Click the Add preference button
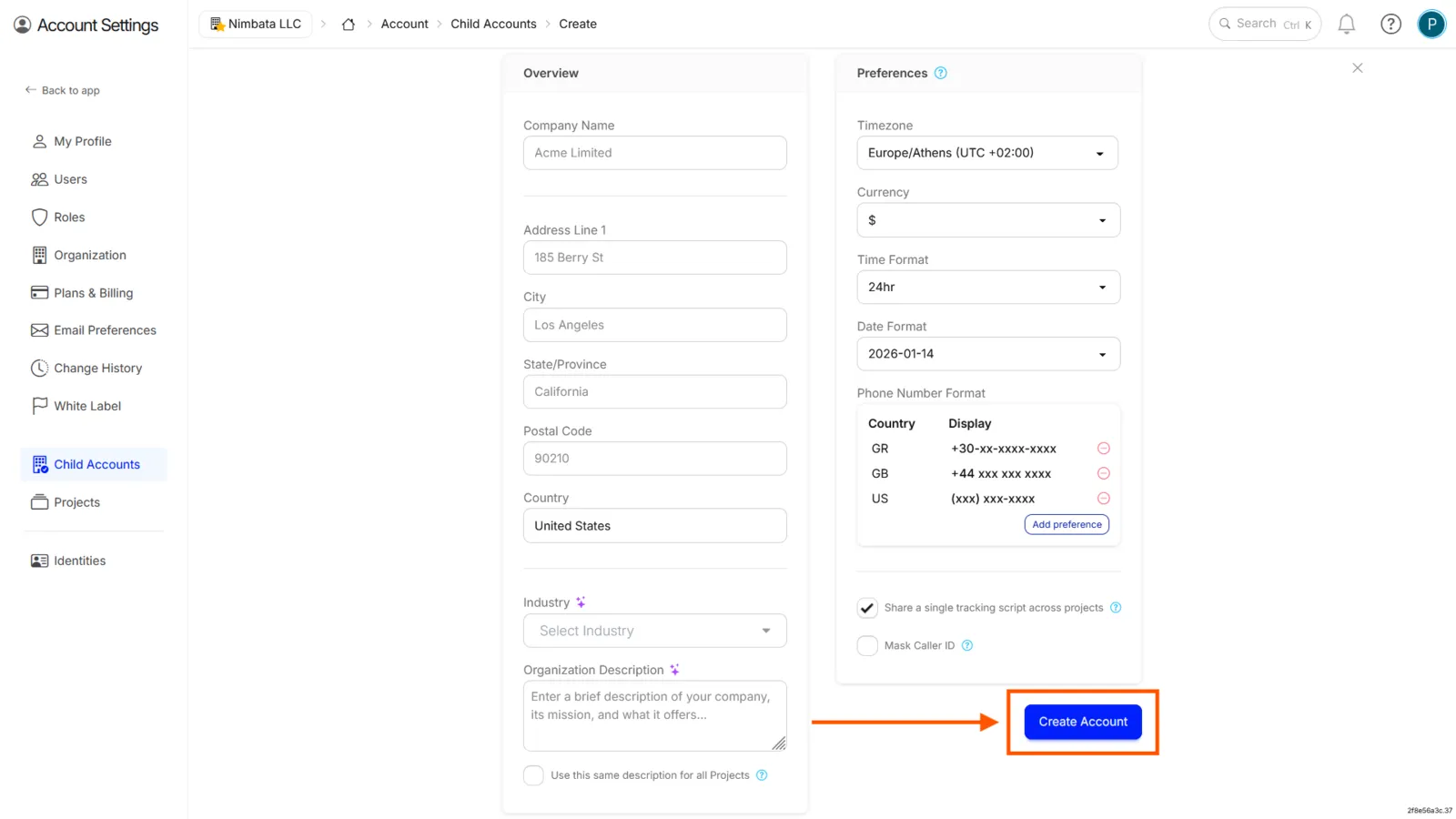The image size is (1456, 819). [1067, 525]
